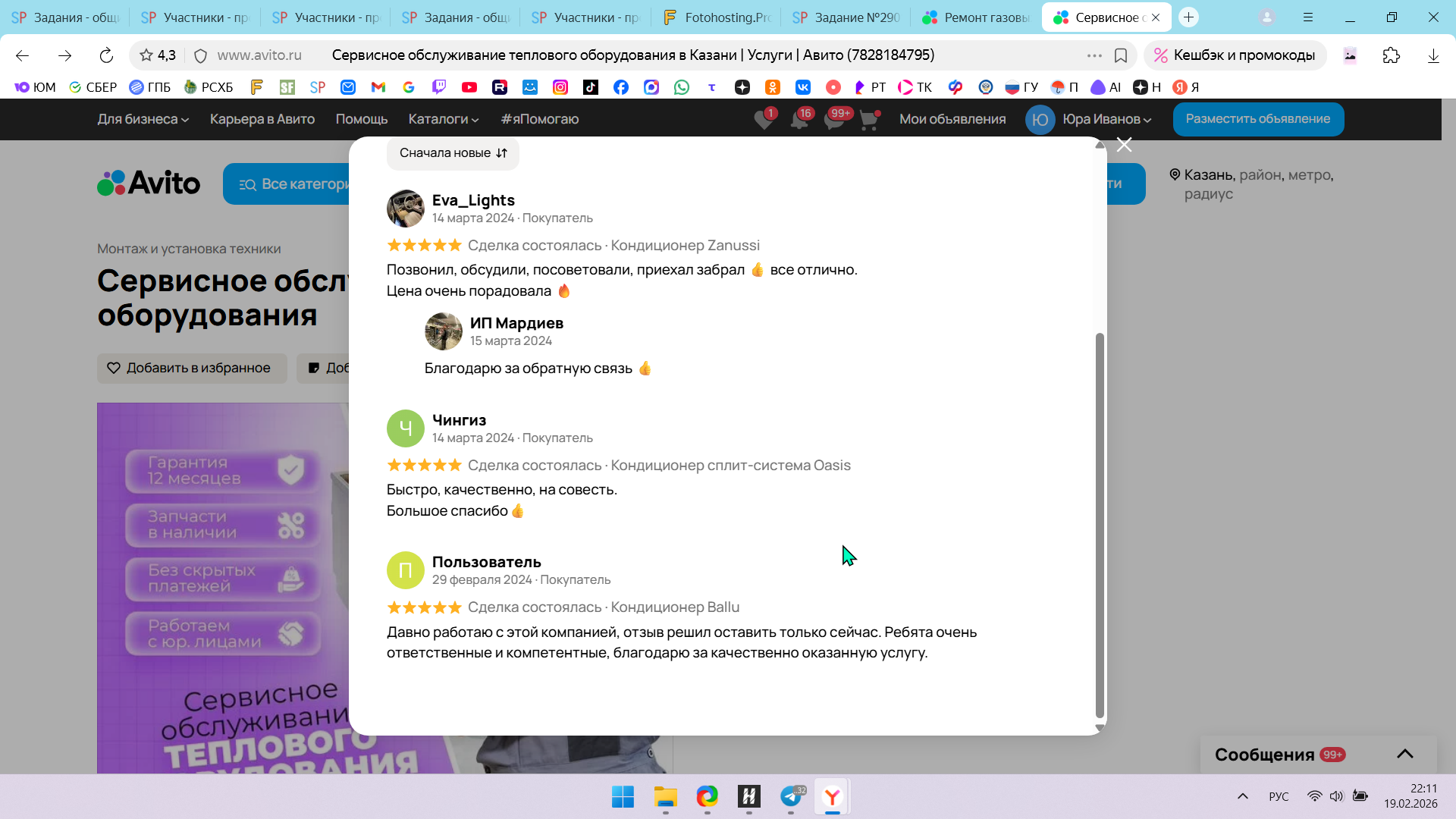Viewport: 1456px width, 819px height.
Task: Expand the 'Для бизнеса' dropdown
Action: tap(143, 119)
